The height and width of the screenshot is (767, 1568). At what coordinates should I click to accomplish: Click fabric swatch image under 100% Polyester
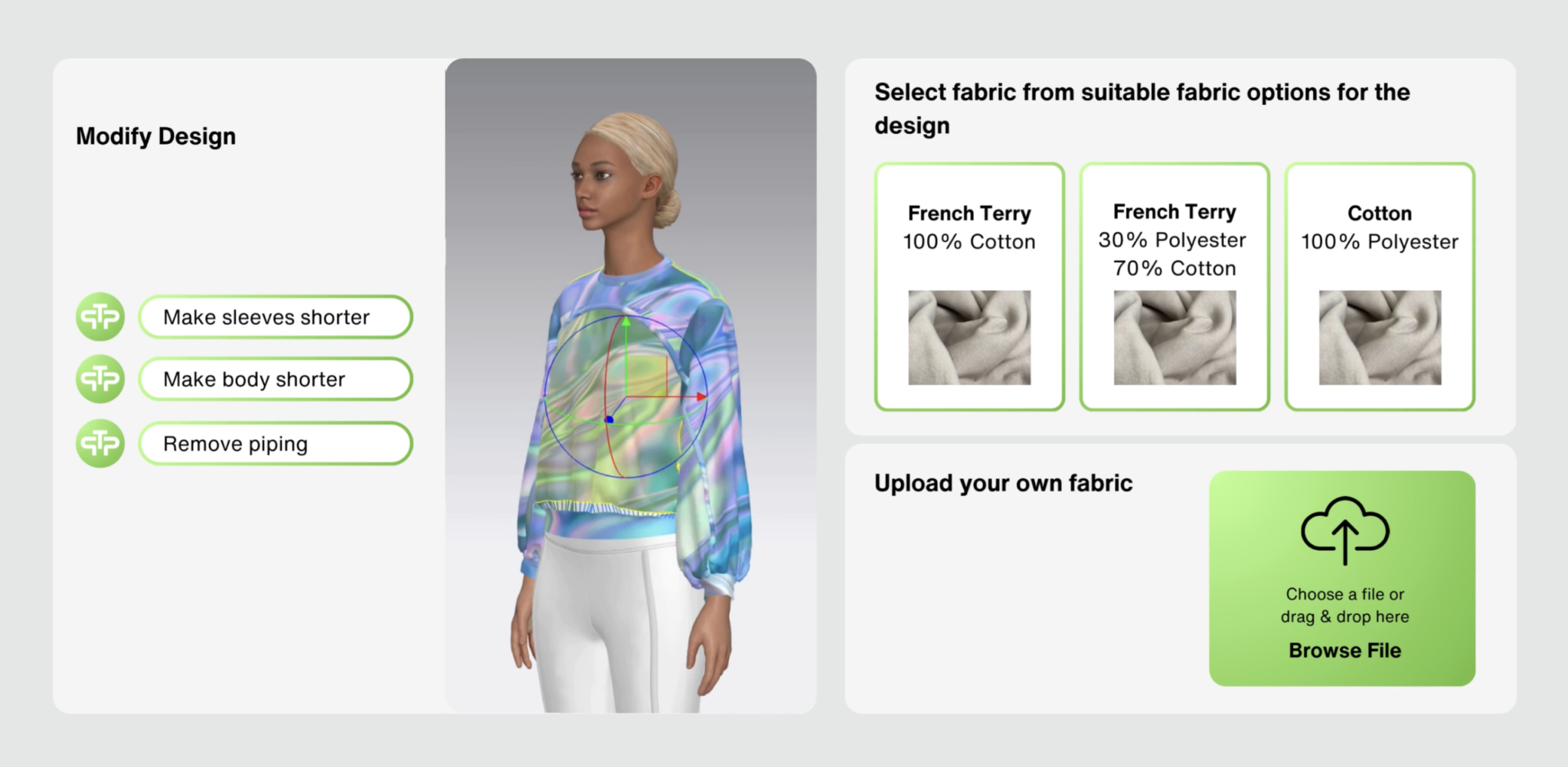coord(1380,338)
